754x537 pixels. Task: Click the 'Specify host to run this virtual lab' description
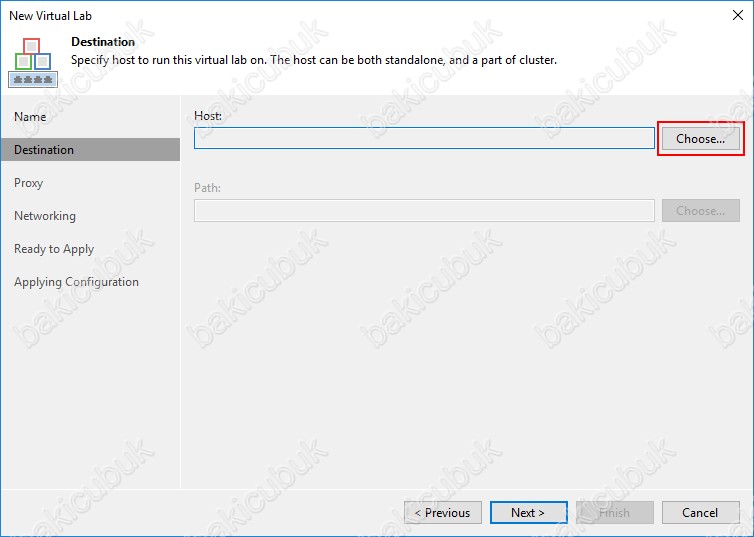pos(314,61)
